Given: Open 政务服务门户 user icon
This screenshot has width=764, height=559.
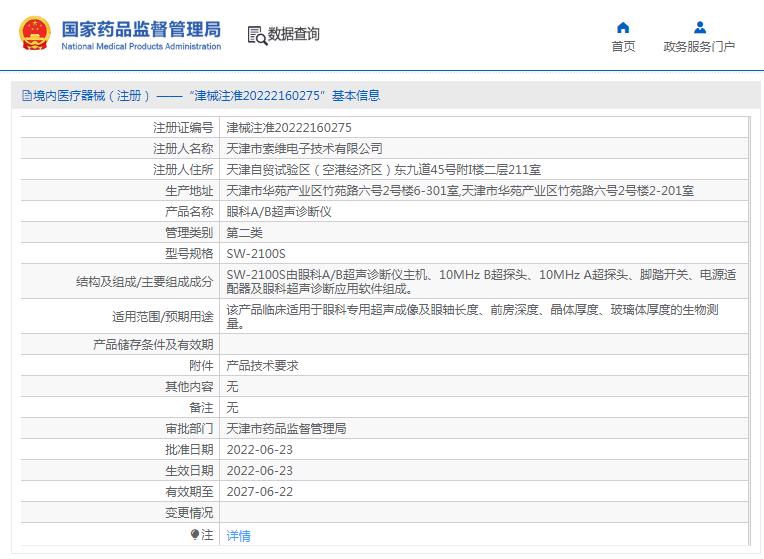Looking at the screenshot, I should (x=700, y=27).
